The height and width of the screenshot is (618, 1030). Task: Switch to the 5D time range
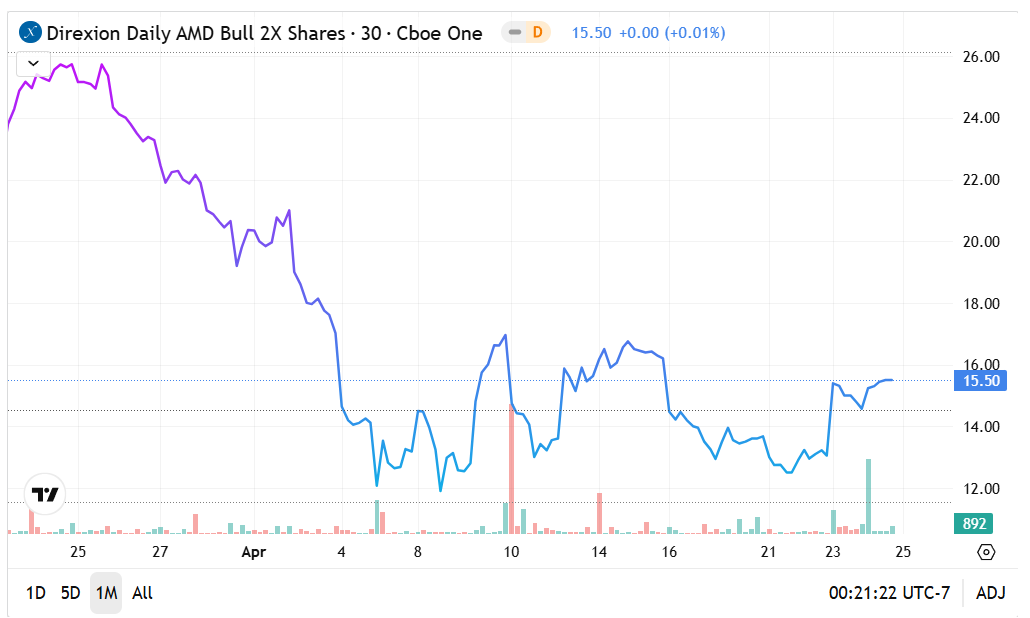click(x=70, y=593)
